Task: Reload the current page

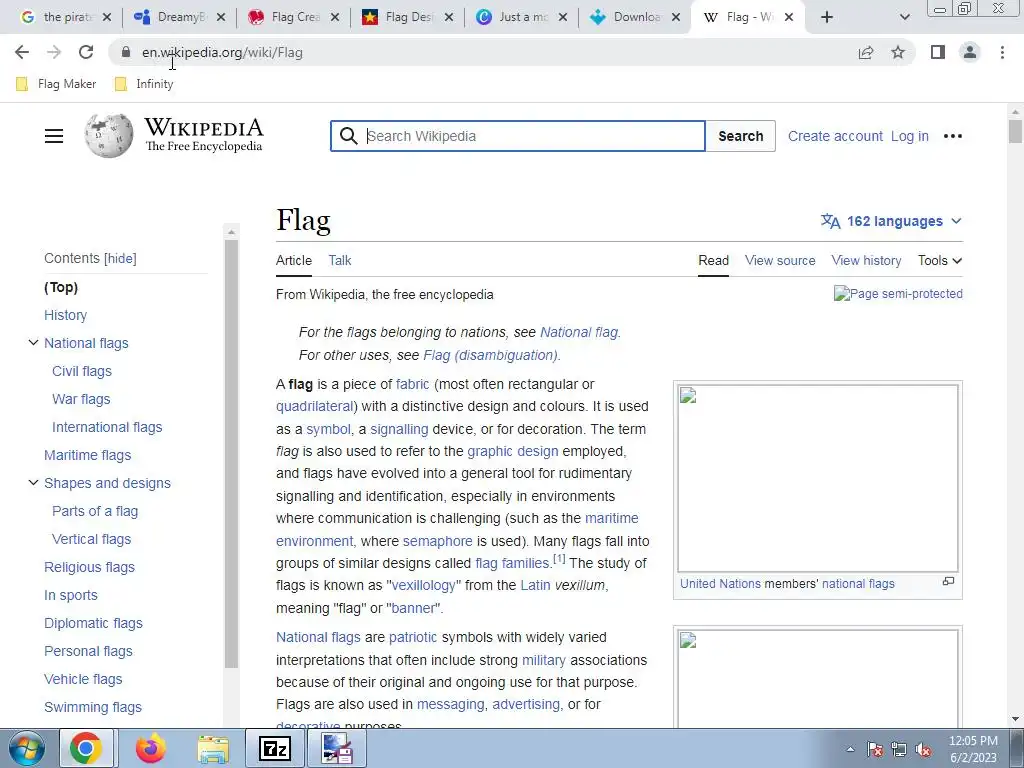Action: pos(86,52)
